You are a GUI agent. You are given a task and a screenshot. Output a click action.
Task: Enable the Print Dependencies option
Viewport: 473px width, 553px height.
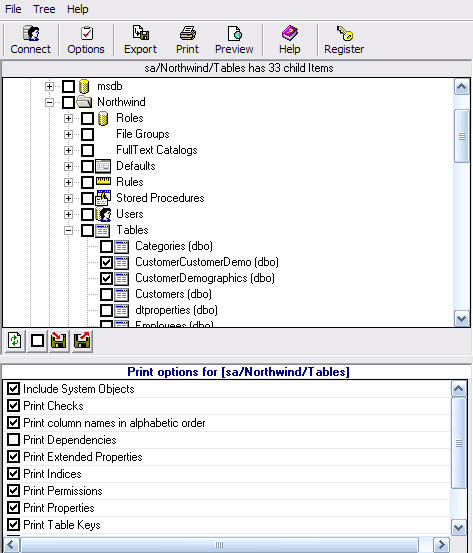(x=13, y=439)
